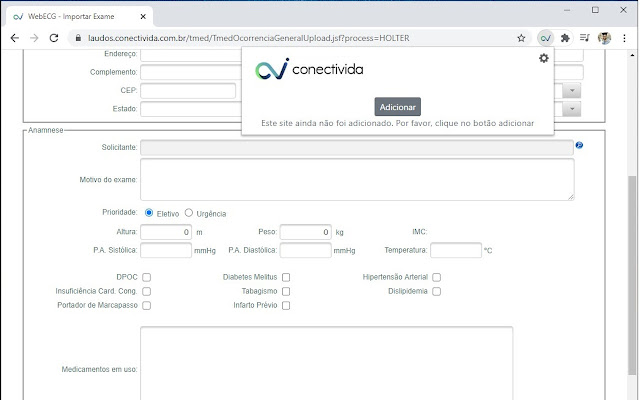Select the WebECG - Importar Exame tab
Screen dimensions: 640x400
[x=80, y=17]
